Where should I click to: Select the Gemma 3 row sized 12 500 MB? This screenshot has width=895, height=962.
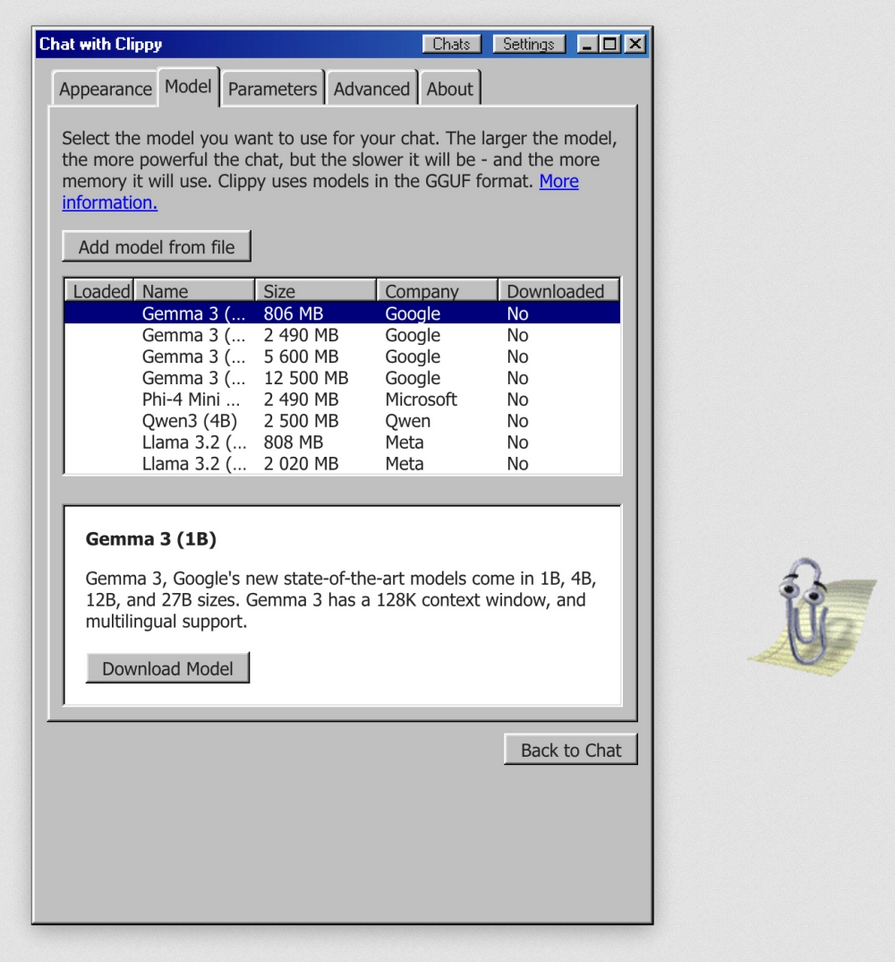coord(342,378)
